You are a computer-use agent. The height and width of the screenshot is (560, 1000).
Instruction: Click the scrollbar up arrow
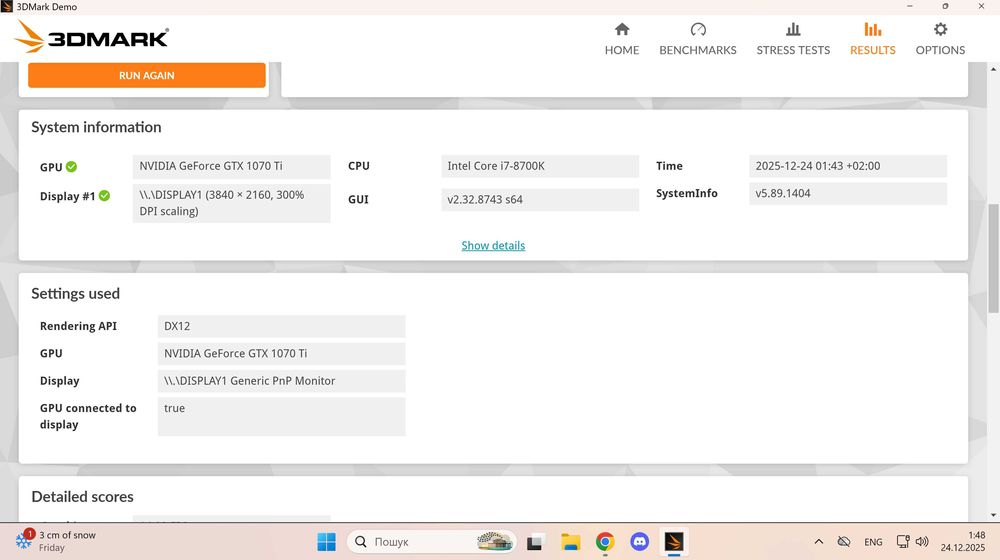(994, 68)
